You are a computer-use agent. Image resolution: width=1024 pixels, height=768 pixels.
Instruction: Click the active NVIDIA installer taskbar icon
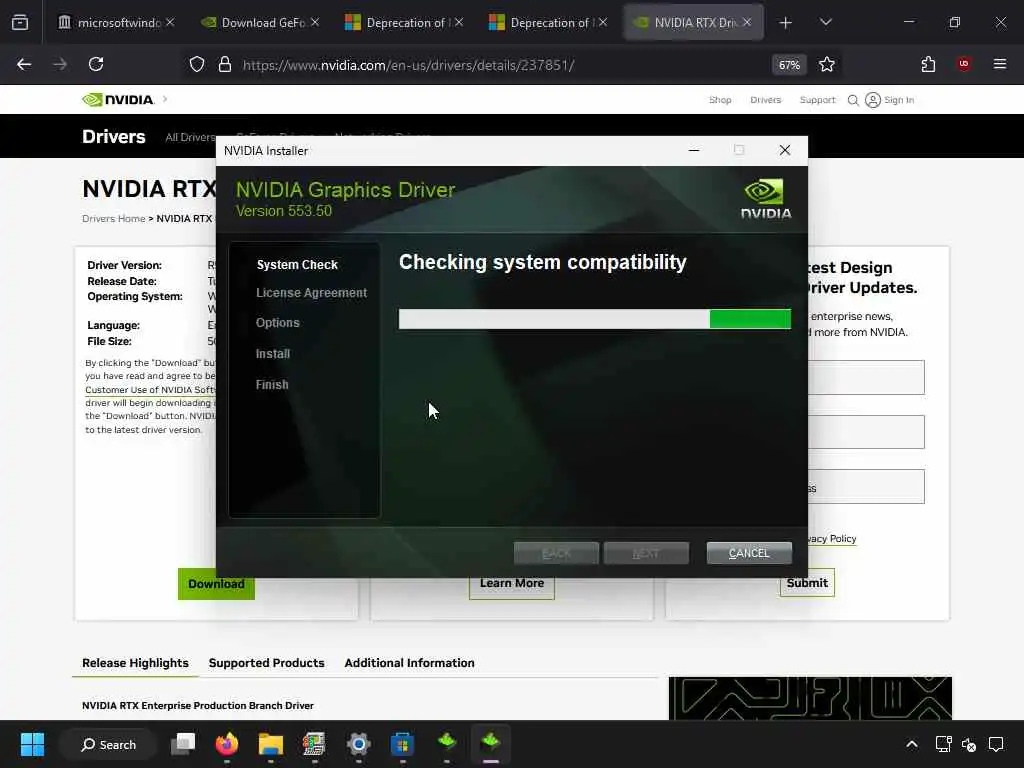[490, 743]
